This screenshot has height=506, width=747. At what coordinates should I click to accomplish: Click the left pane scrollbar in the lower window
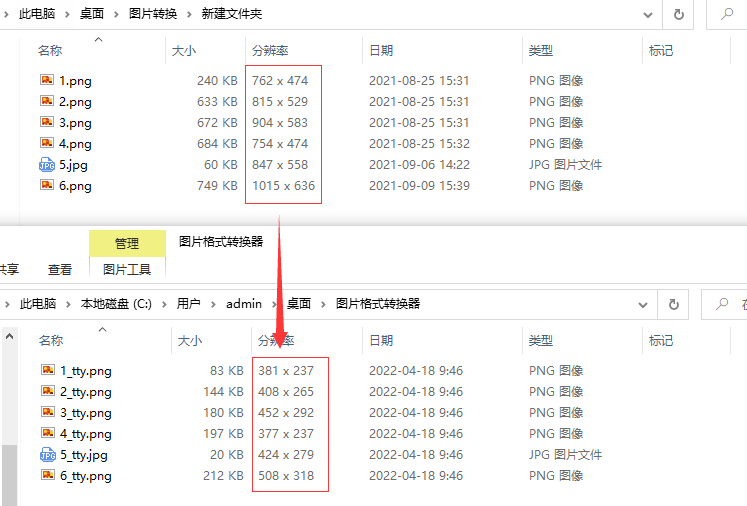tap(6, 470)
